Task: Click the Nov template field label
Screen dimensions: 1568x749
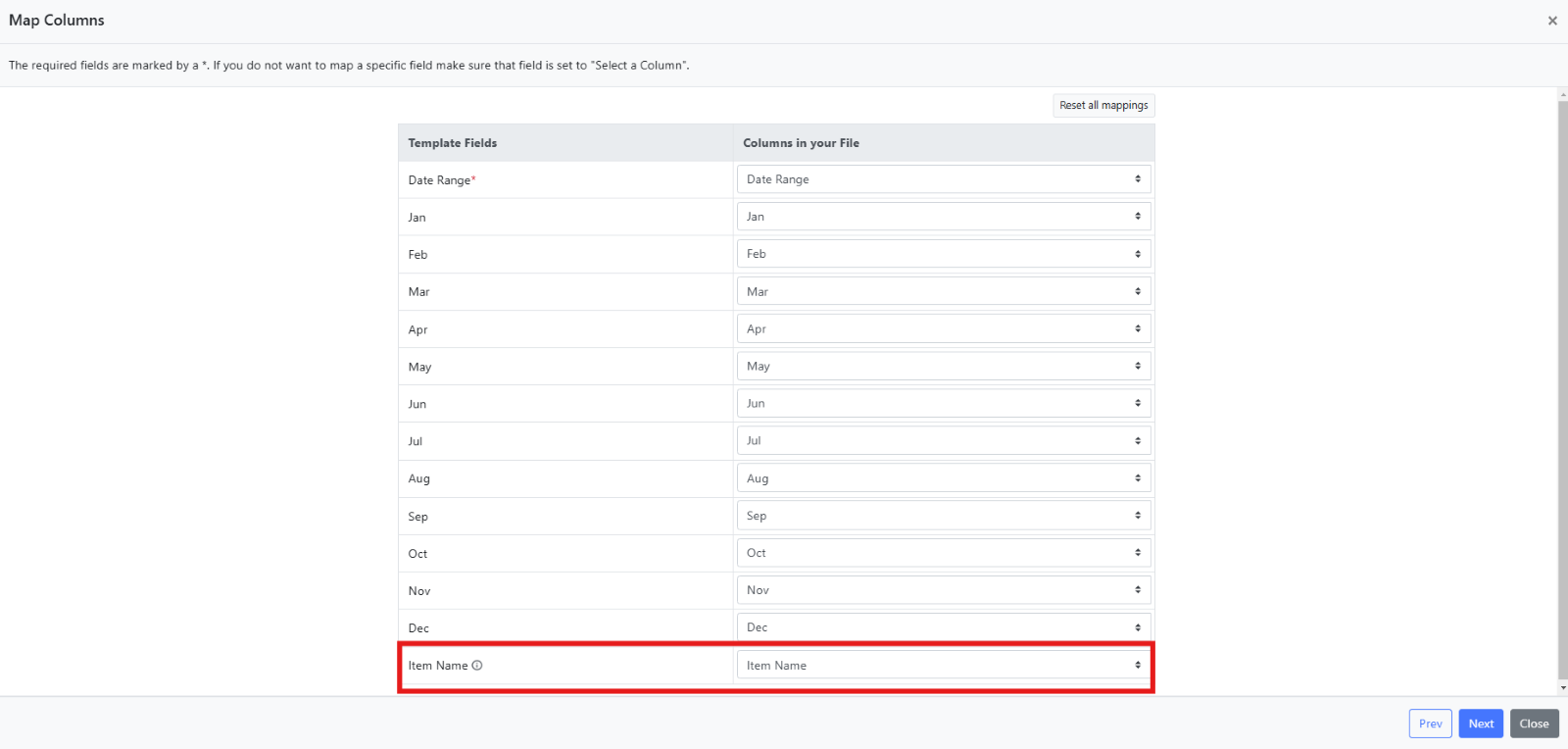Action: (419, 591)
